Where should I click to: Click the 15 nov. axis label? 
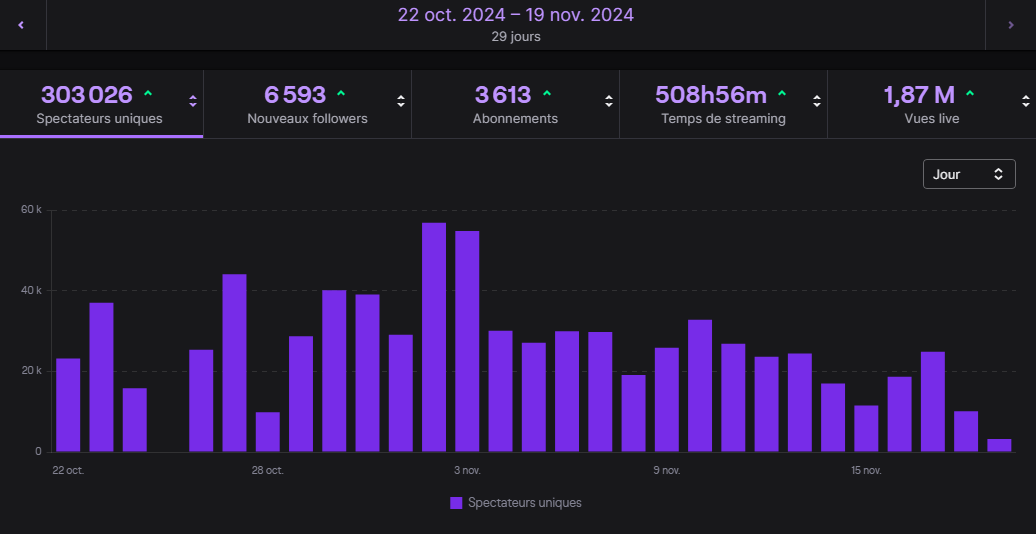point(866,471)
